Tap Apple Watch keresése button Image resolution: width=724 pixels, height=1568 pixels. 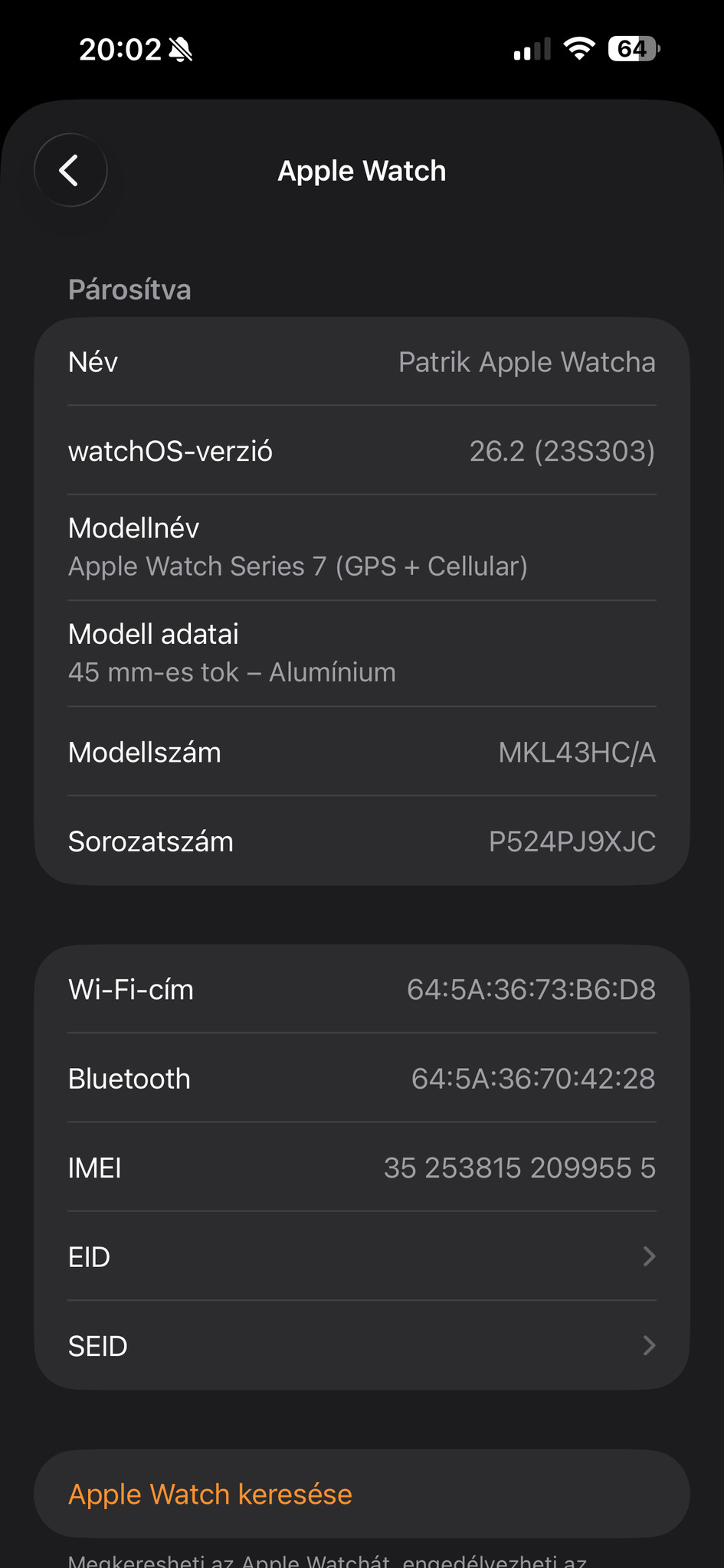tap(210, 1494)
